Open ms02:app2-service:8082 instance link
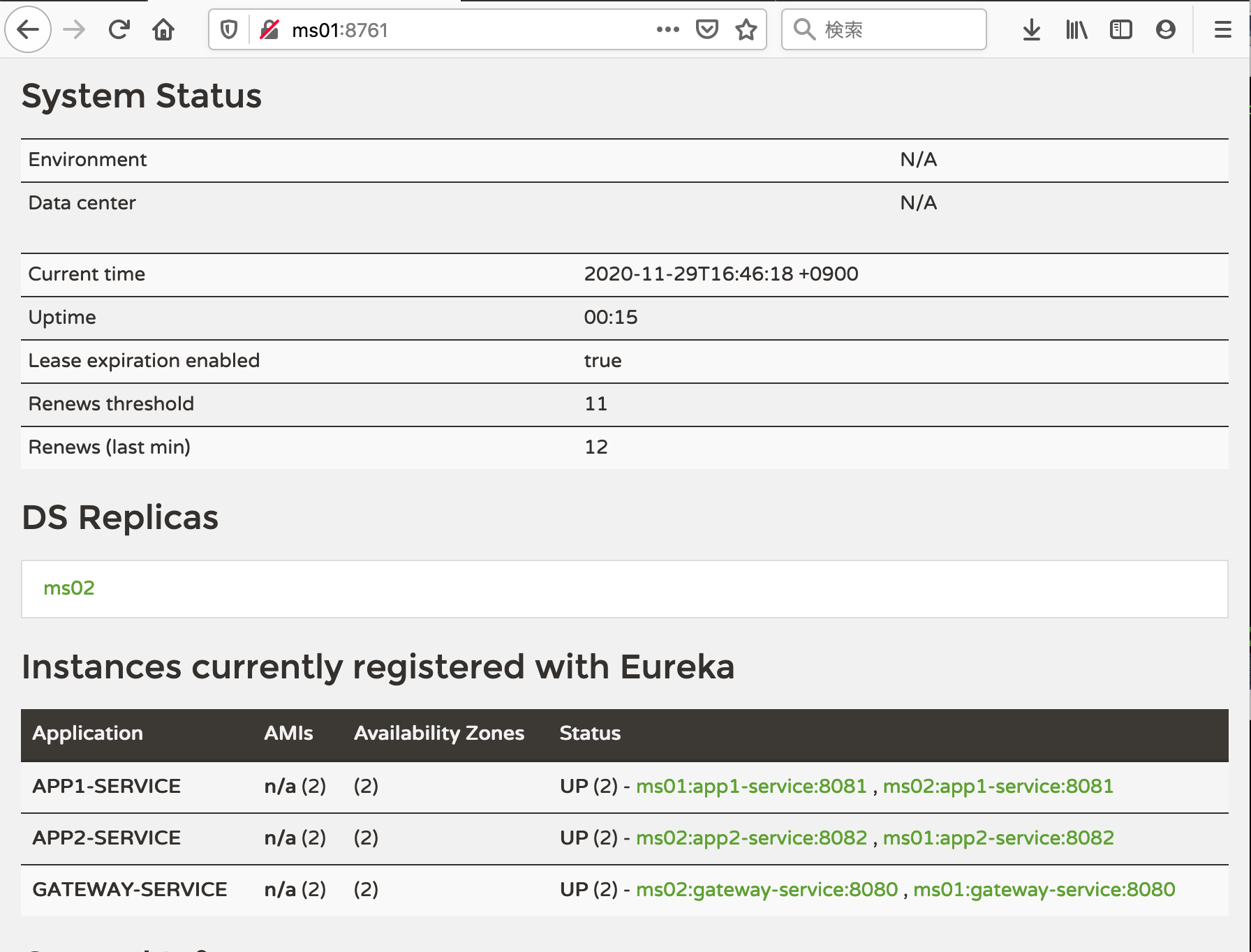1251x952 pixels. click(x=752, y=838)
